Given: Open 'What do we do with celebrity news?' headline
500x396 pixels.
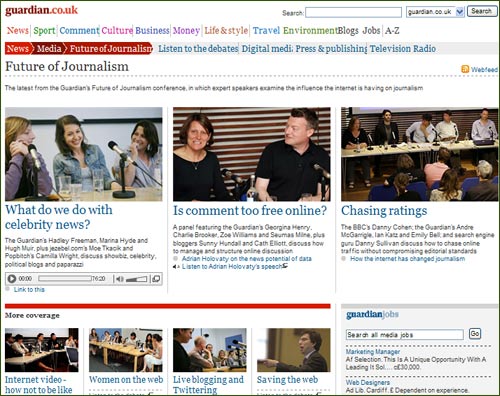Looking at the screenshot, I should (x=59, y=217).
